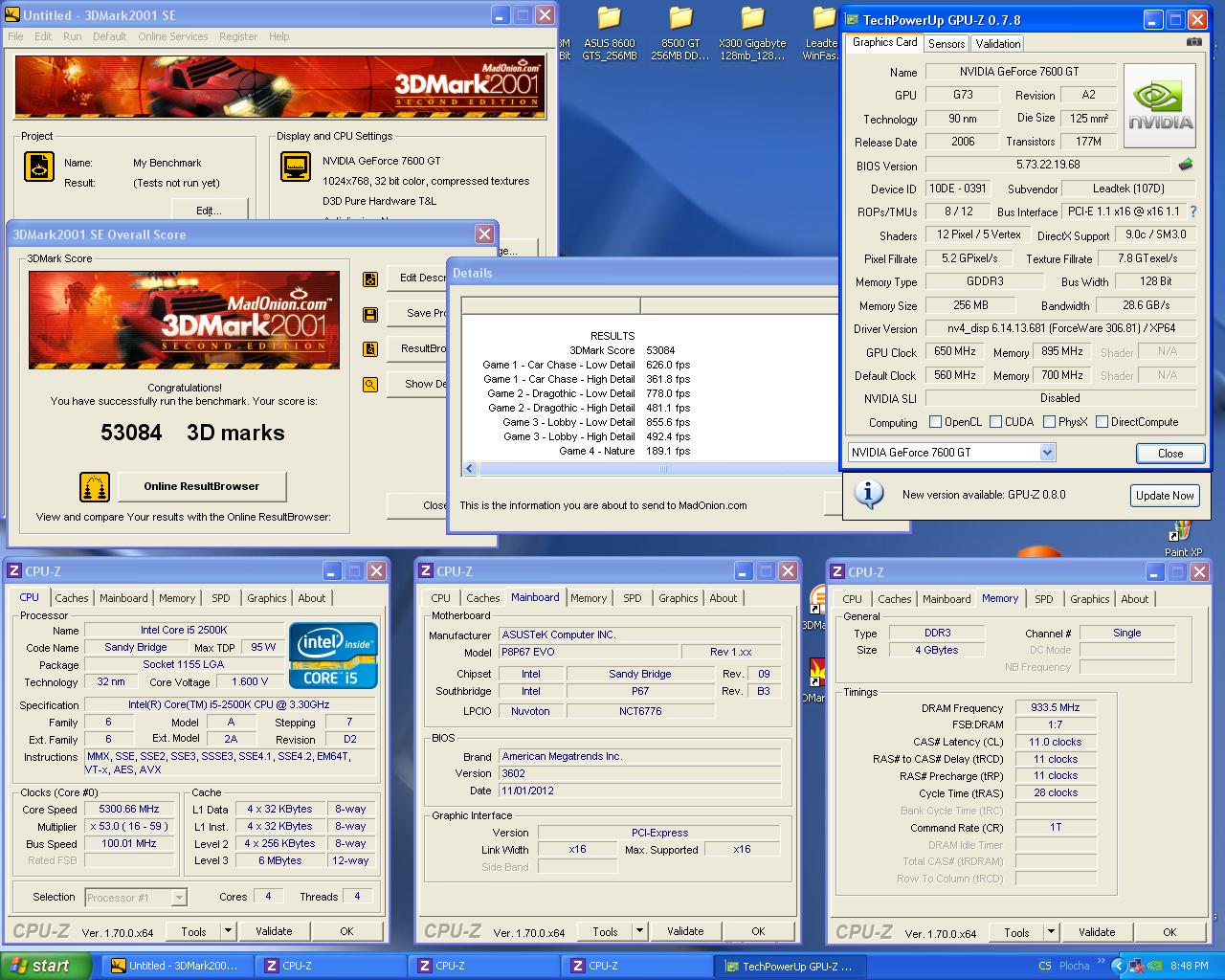
Task: Click the GPU-Z update info icon
Action: 868,494
